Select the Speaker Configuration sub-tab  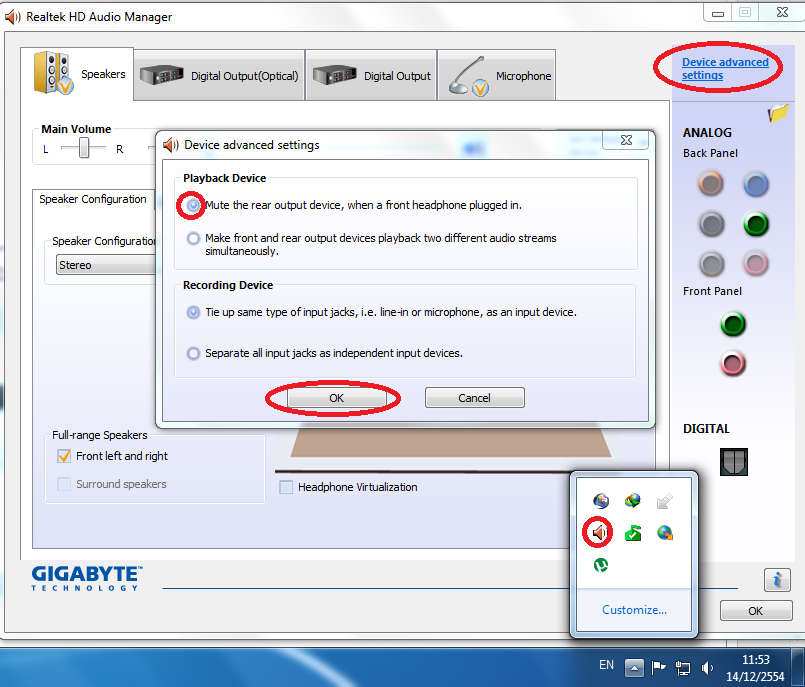click(x=93, y=199)
